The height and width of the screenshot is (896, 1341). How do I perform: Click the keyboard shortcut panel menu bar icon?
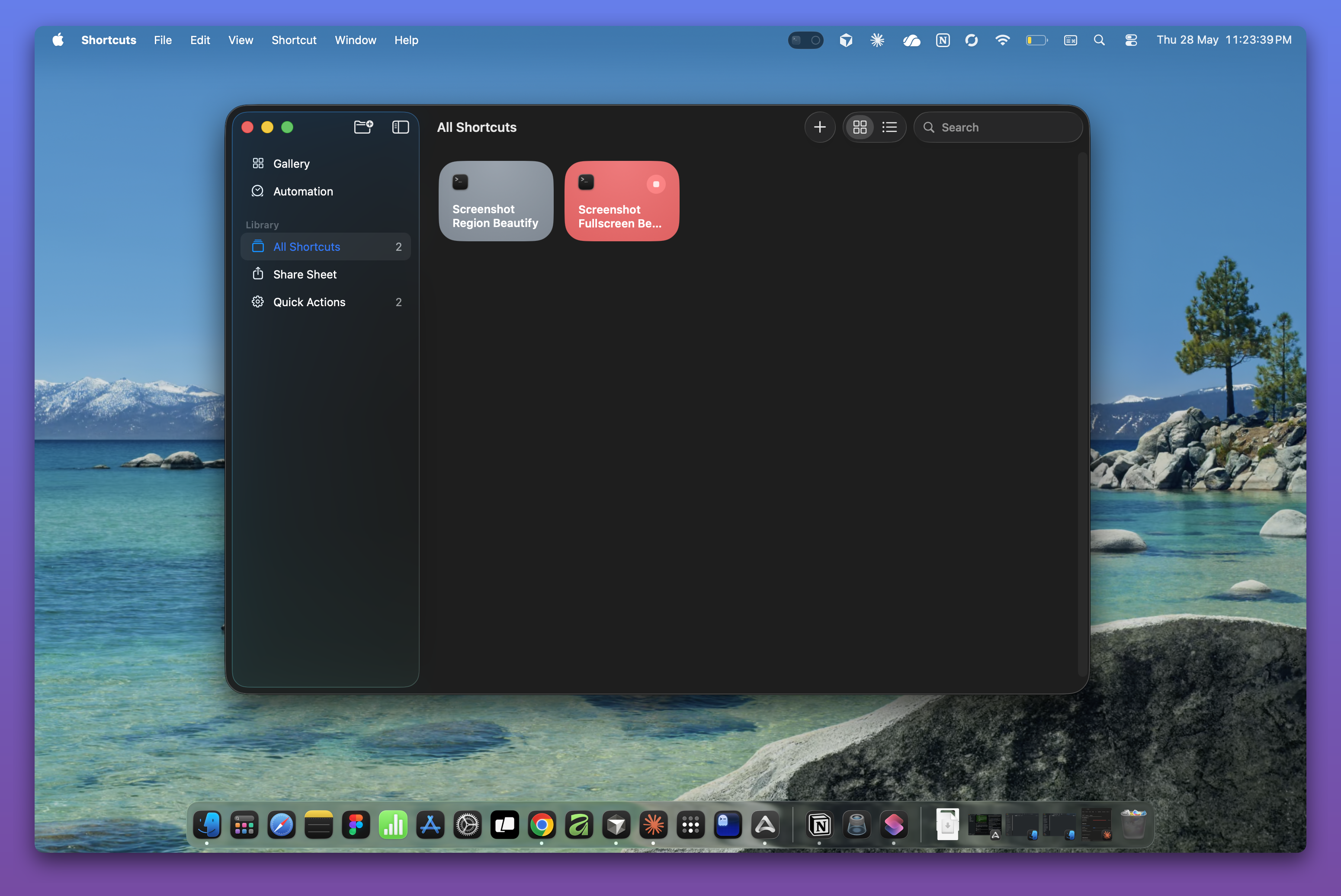coord(1071,40)
